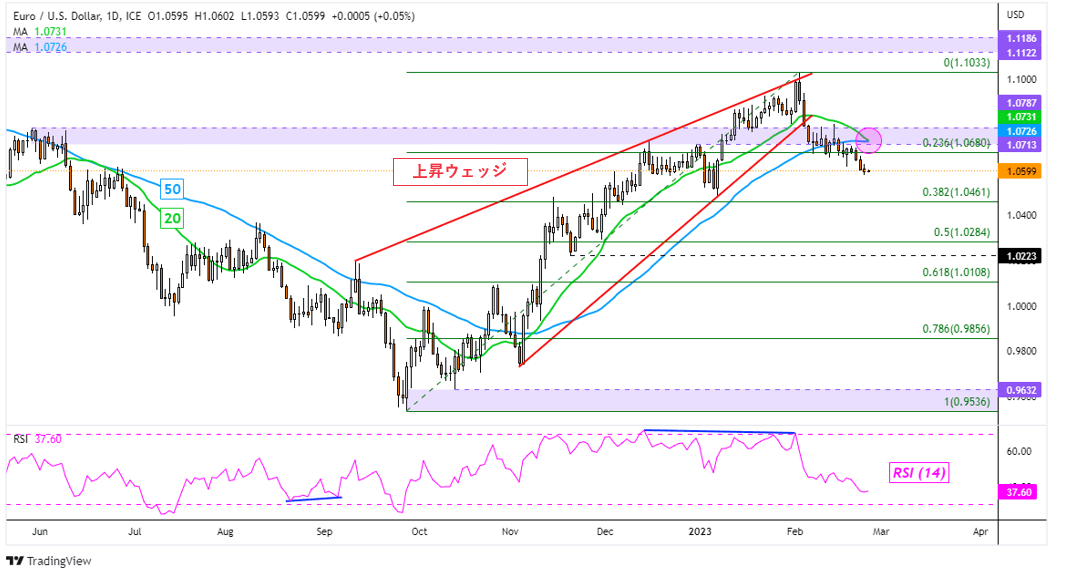Click the USD currency label
Screen dimensions: 1066x580
tap(1015, 15)
